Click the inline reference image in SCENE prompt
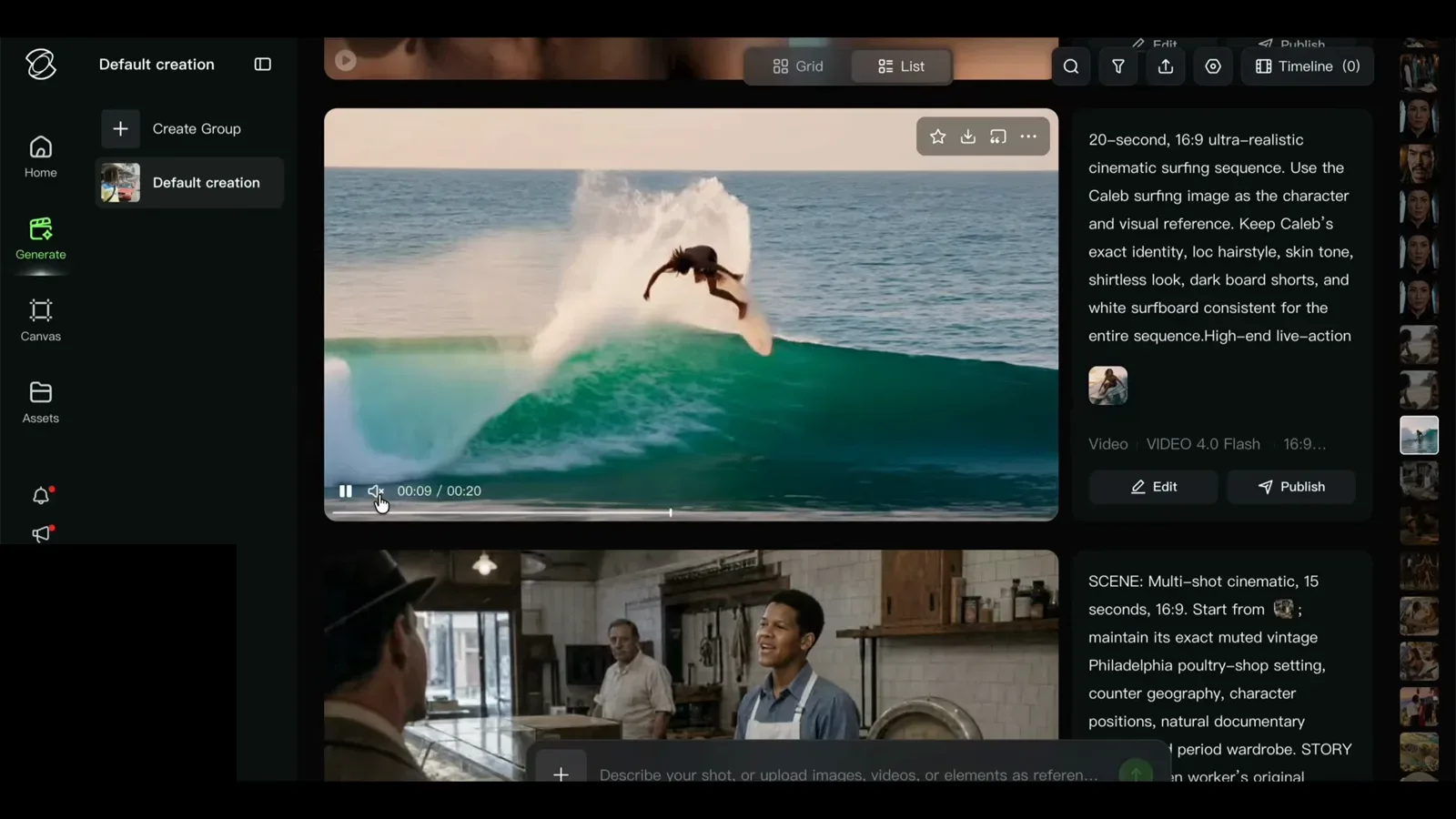Viewport: 1456px width, 819px height. (1283, 609)
